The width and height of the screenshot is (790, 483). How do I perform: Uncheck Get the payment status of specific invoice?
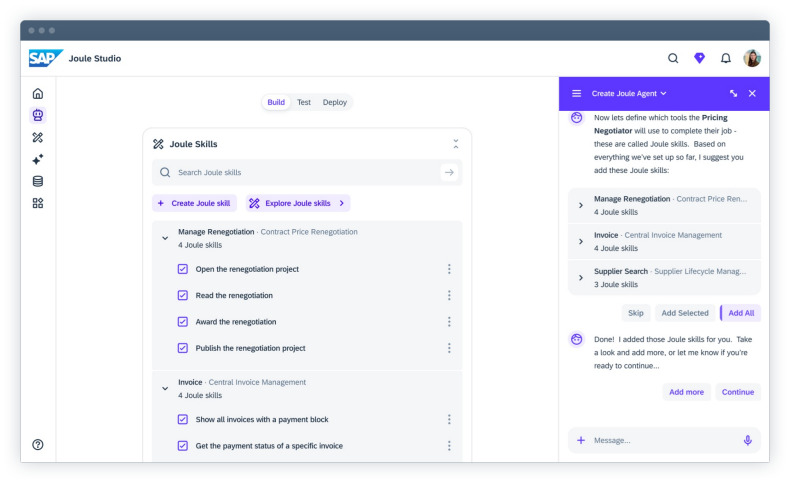pos(183,446)
